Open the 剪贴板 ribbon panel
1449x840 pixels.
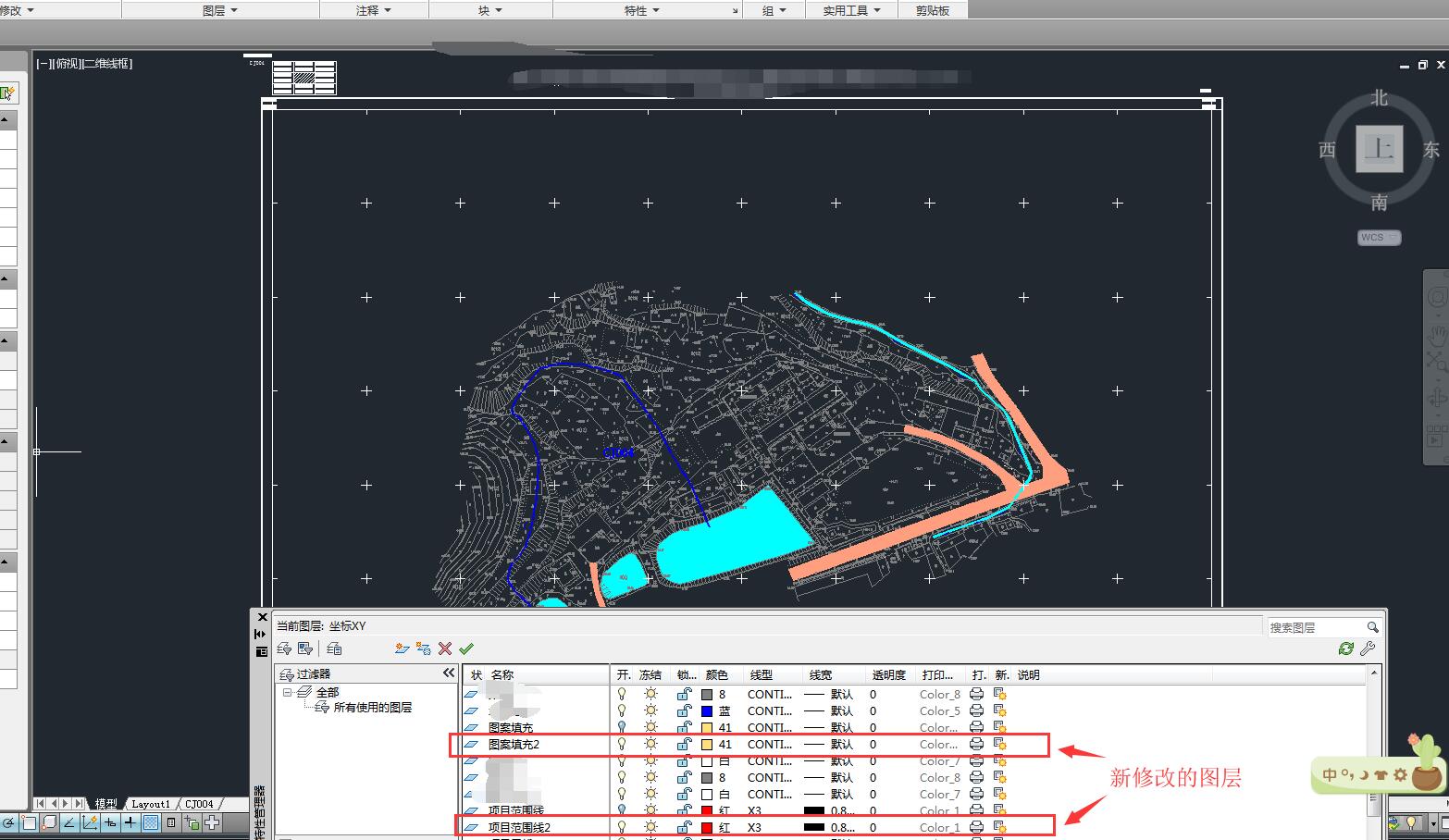(x=933, y=10)
